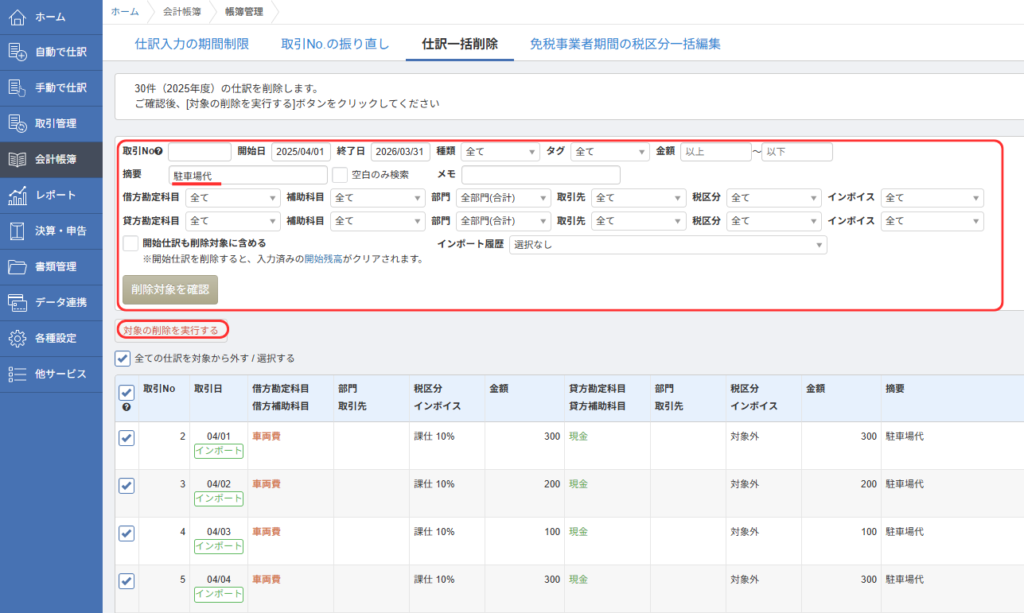Click the 削除対象を確認 button
Image resolution: width=1024 pixels, height=613 pixels.
coord(169,289)
